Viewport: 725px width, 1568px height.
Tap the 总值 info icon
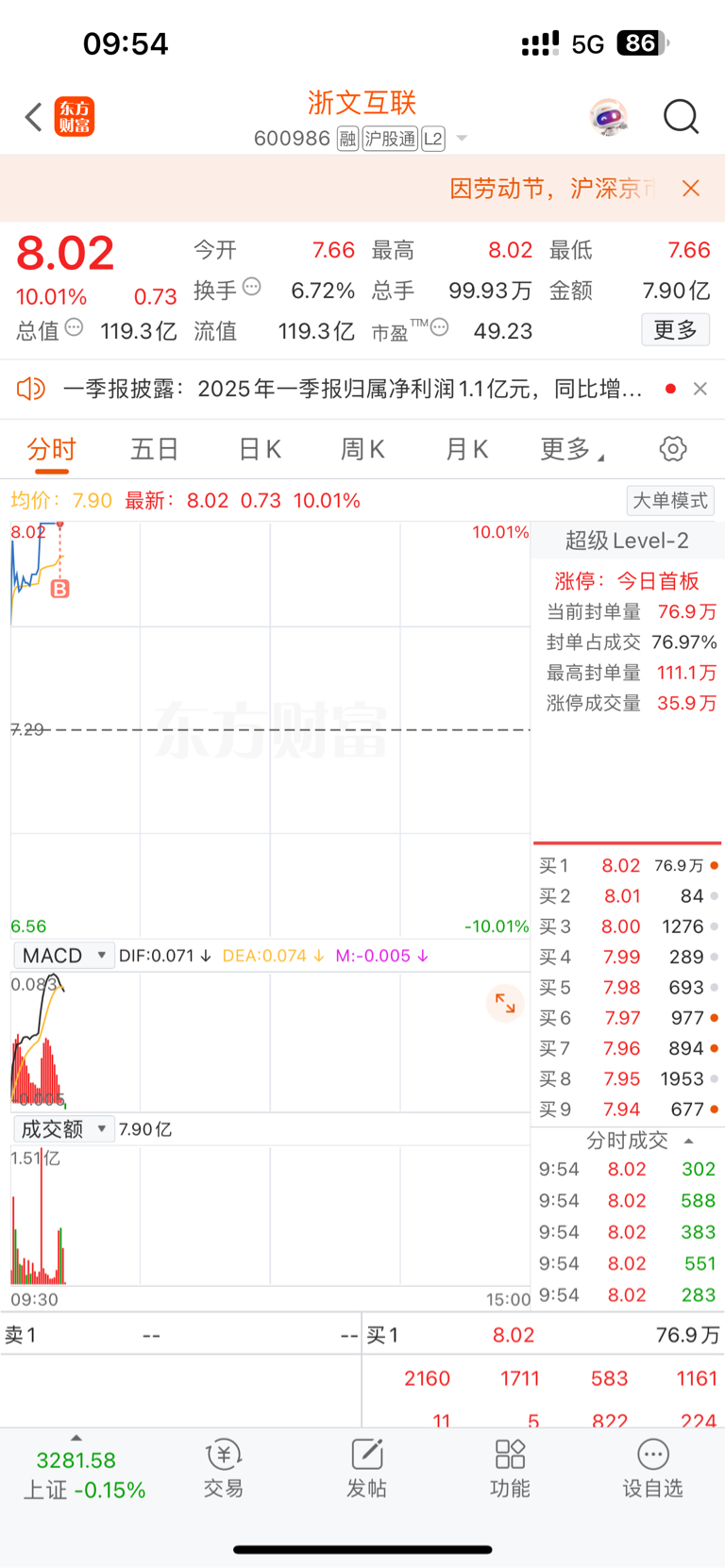pos(75,327)
